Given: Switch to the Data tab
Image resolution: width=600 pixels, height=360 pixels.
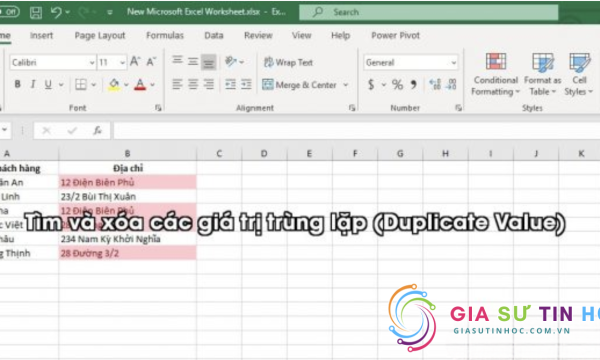Looking at the screenshot, I should (214, 36).
